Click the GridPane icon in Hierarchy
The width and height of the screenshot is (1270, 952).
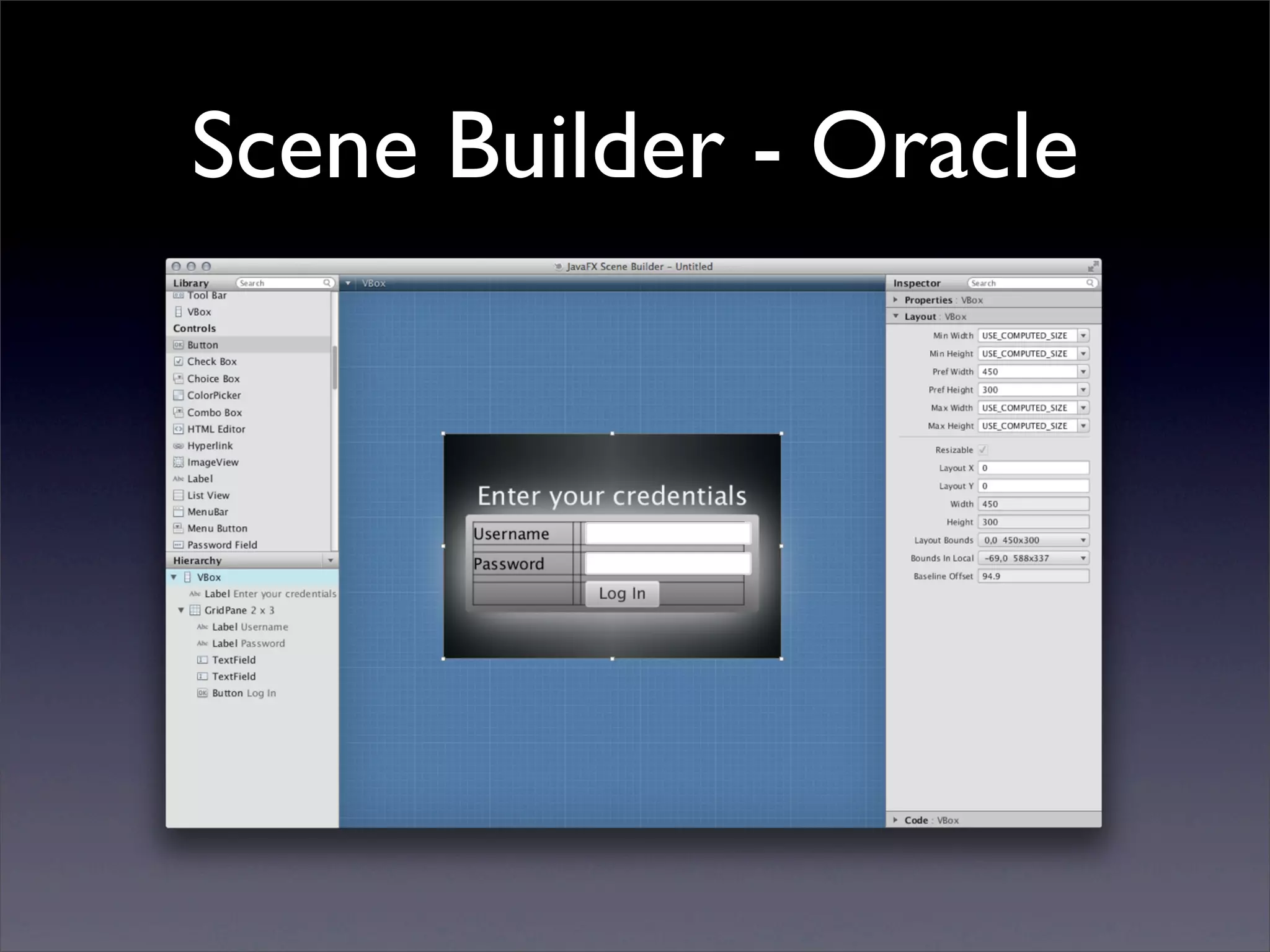point(195,610)
